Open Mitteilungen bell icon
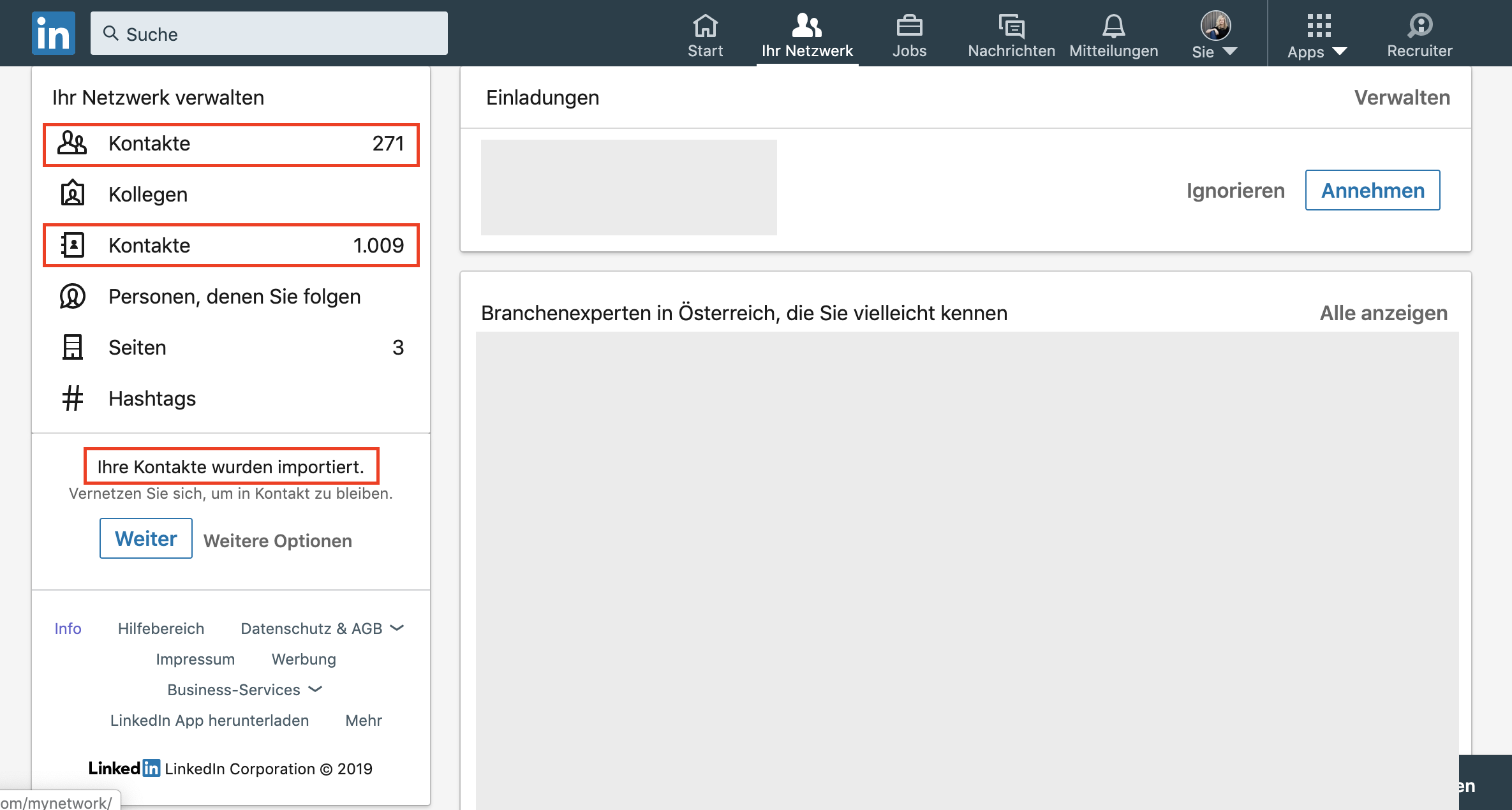Screen dimensions: 1512x810 (x=1113, y=26)
